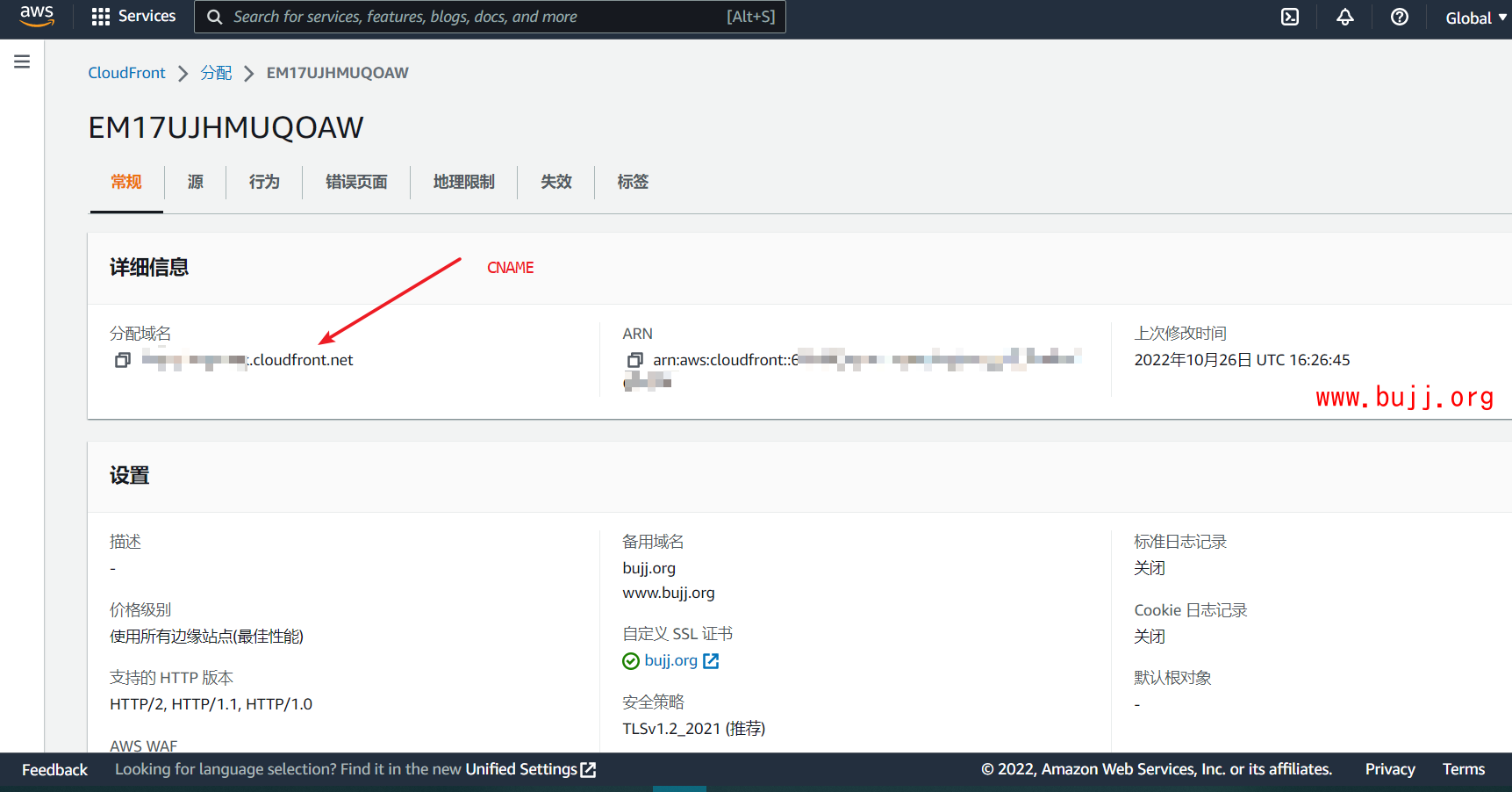The image size is (1512, 792).
Task: Open the help question mark icon
Action: [1400, 17]
